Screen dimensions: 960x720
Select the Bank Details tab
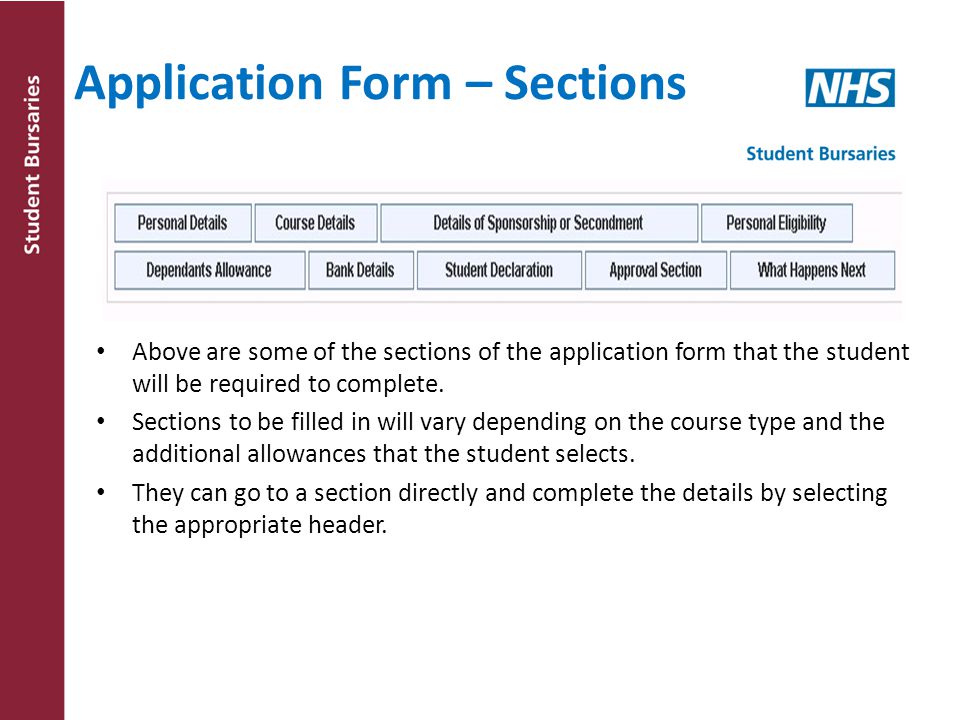(361, 270)
